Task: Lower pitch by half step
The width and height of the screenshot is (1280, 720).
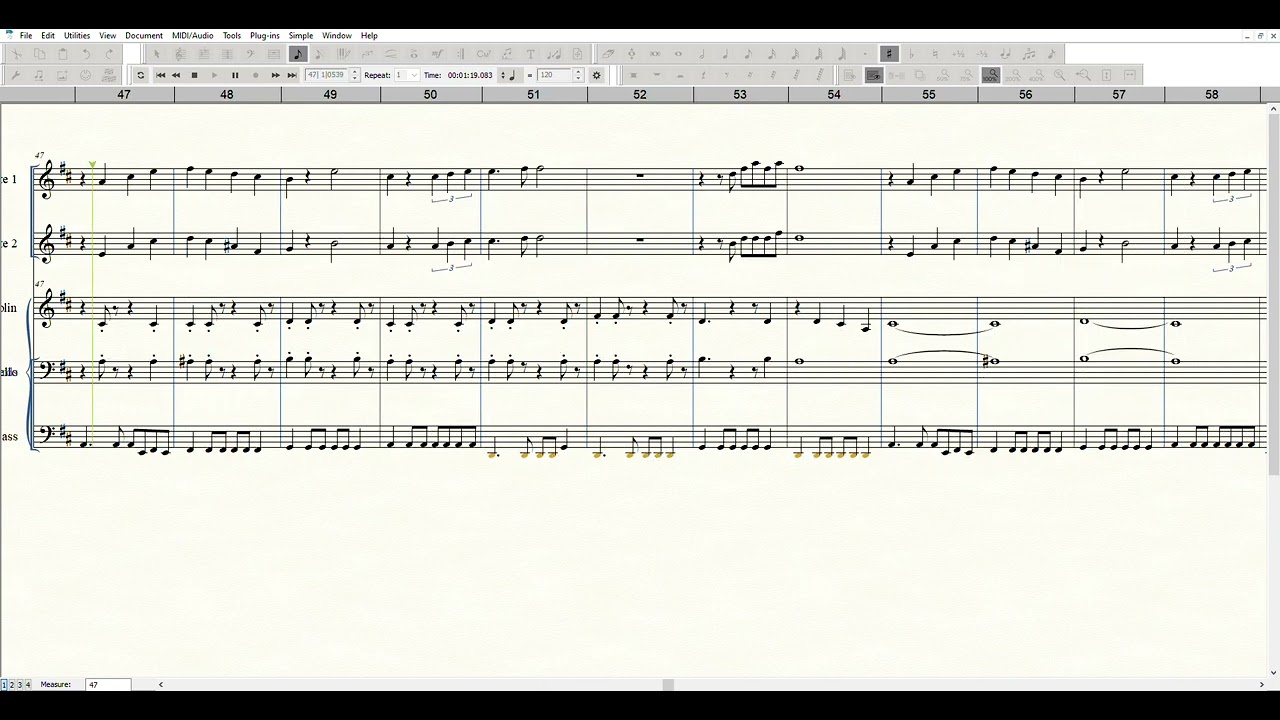Action: [x=982, y=54]
